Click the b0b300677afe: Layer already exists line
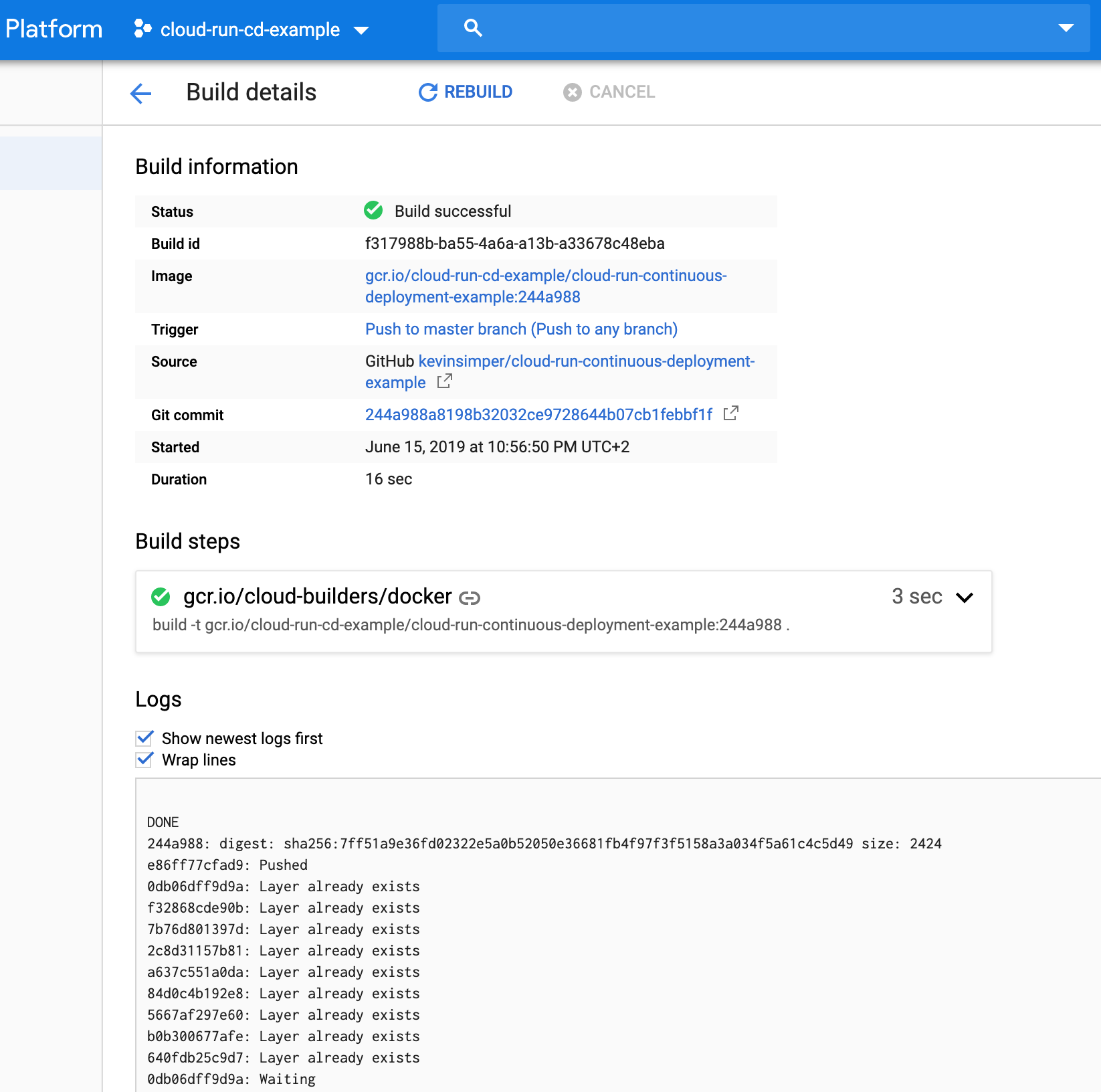This screenshot has height=1092, width=1101. click(284, 1036)
